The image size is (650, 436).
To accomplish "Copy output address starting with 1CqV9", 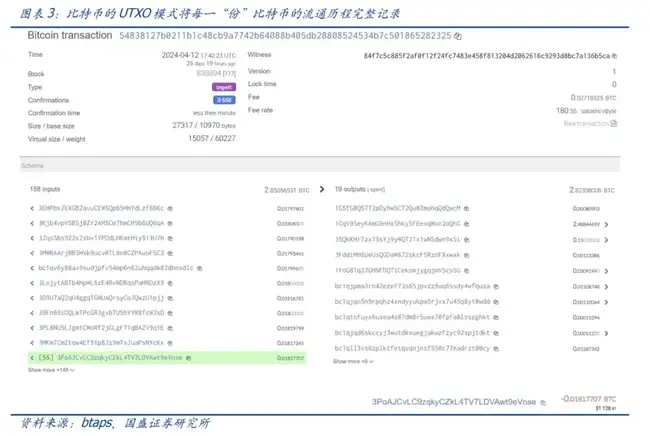I will coord(466,224).
